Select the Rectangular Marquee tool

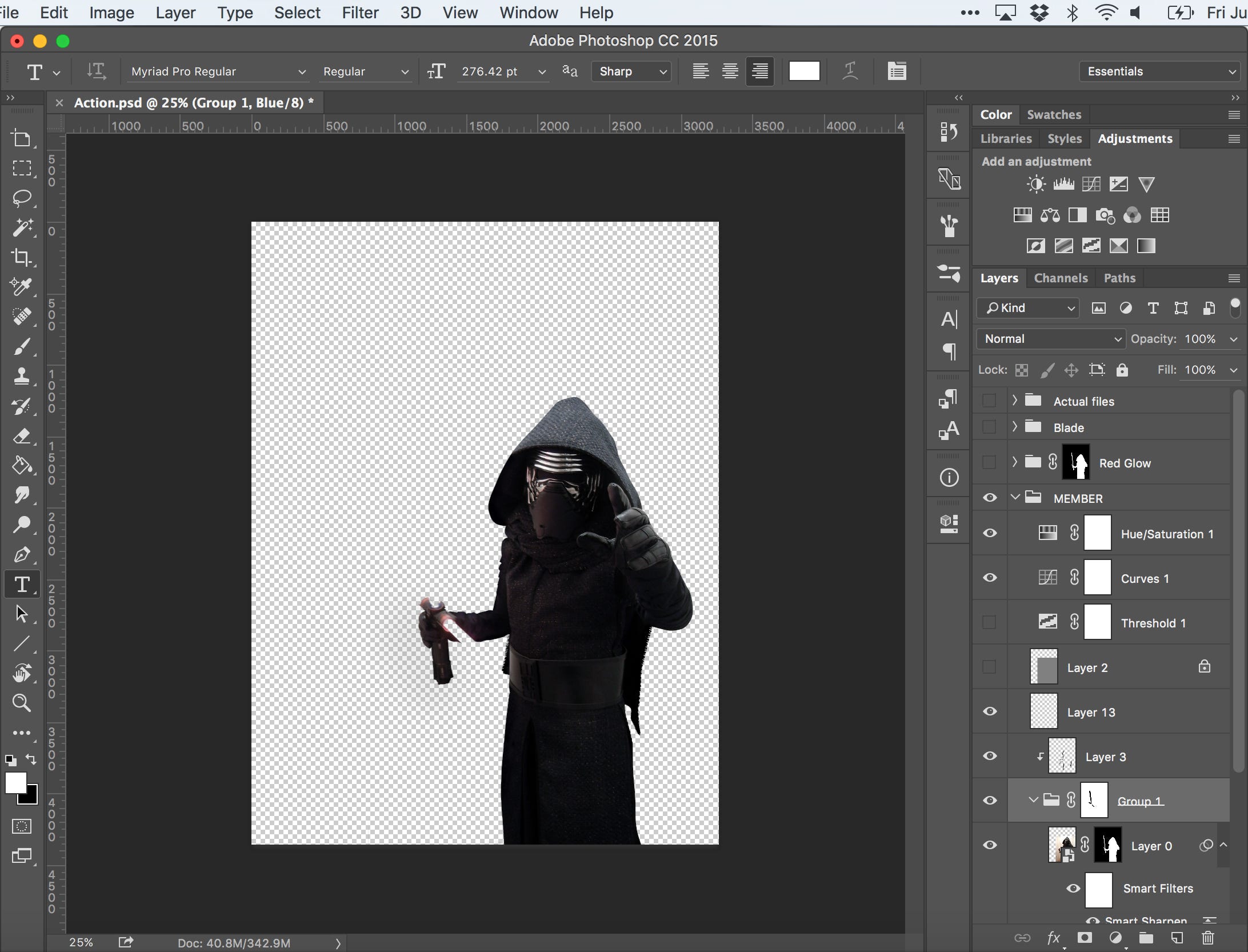coord(22,168)
